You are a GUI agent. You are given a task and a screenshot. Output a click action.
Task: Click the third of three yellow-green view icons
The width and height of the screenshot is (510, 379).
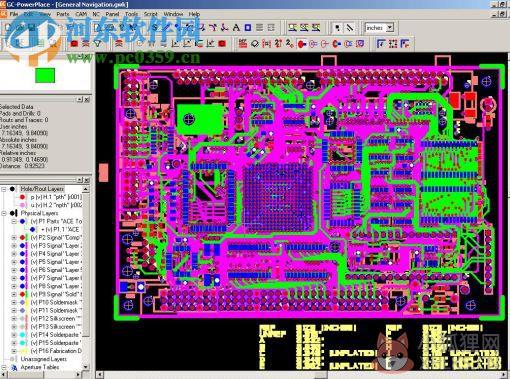(x=316, y=27)
